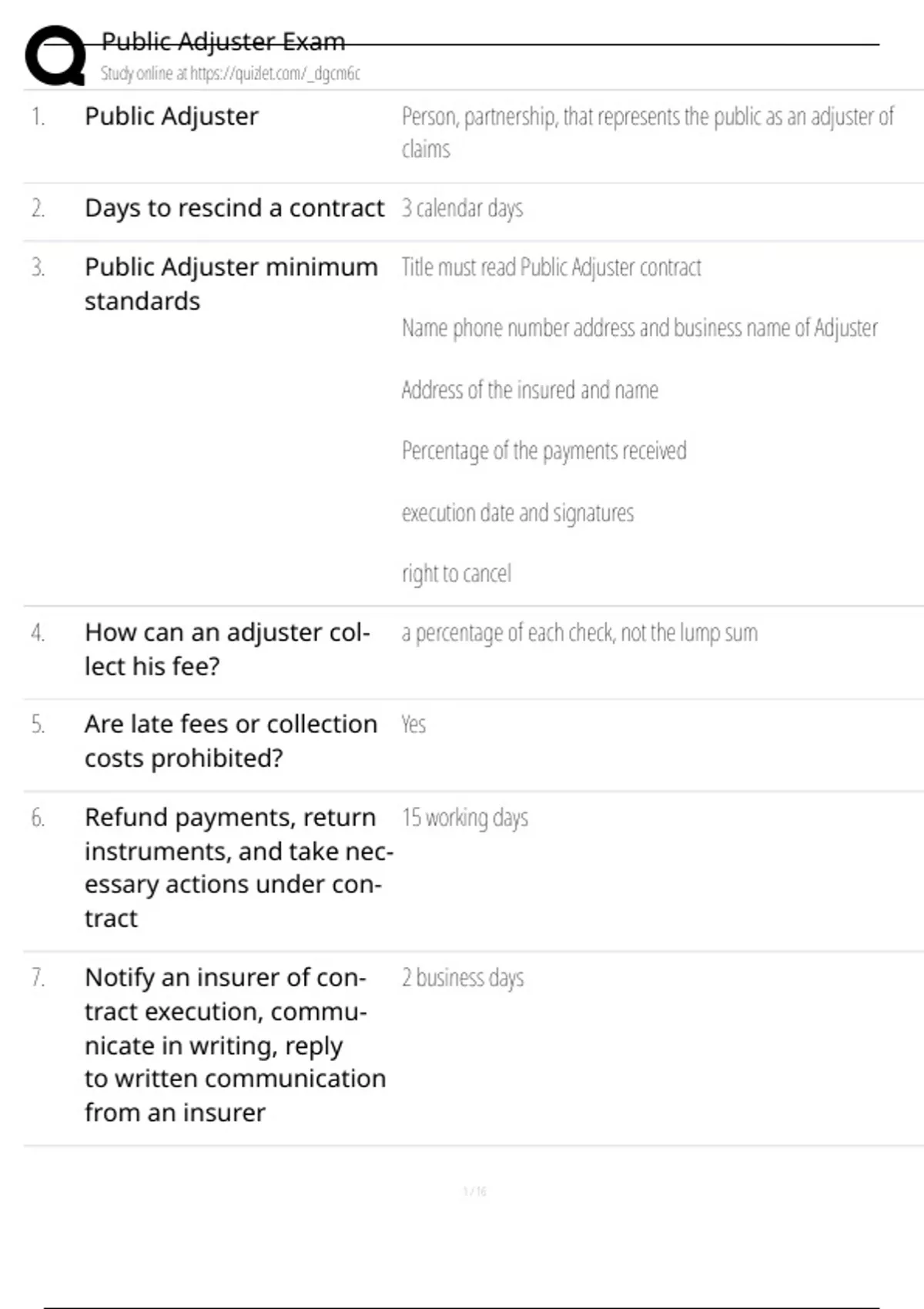Select 'Percentage of the payments received' text
Viewport: 924px width, 1309px height.
click(x=544, y=451)
